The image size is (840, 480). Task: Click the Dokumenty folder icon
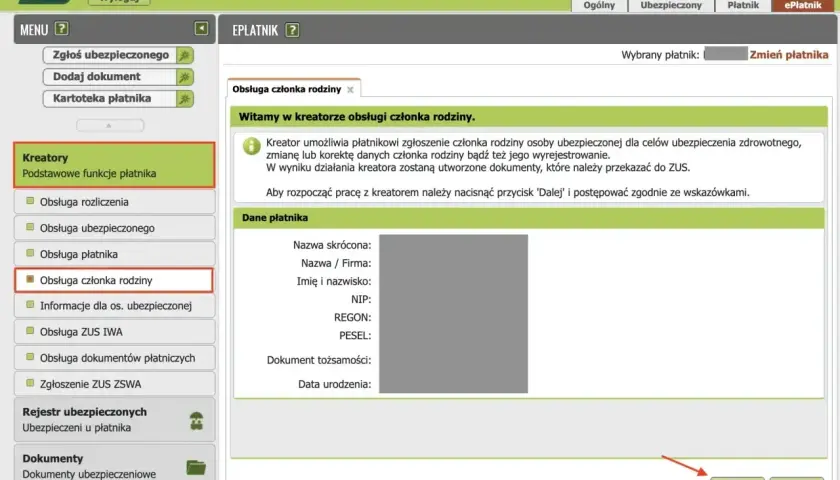click(x=196, y=467)
